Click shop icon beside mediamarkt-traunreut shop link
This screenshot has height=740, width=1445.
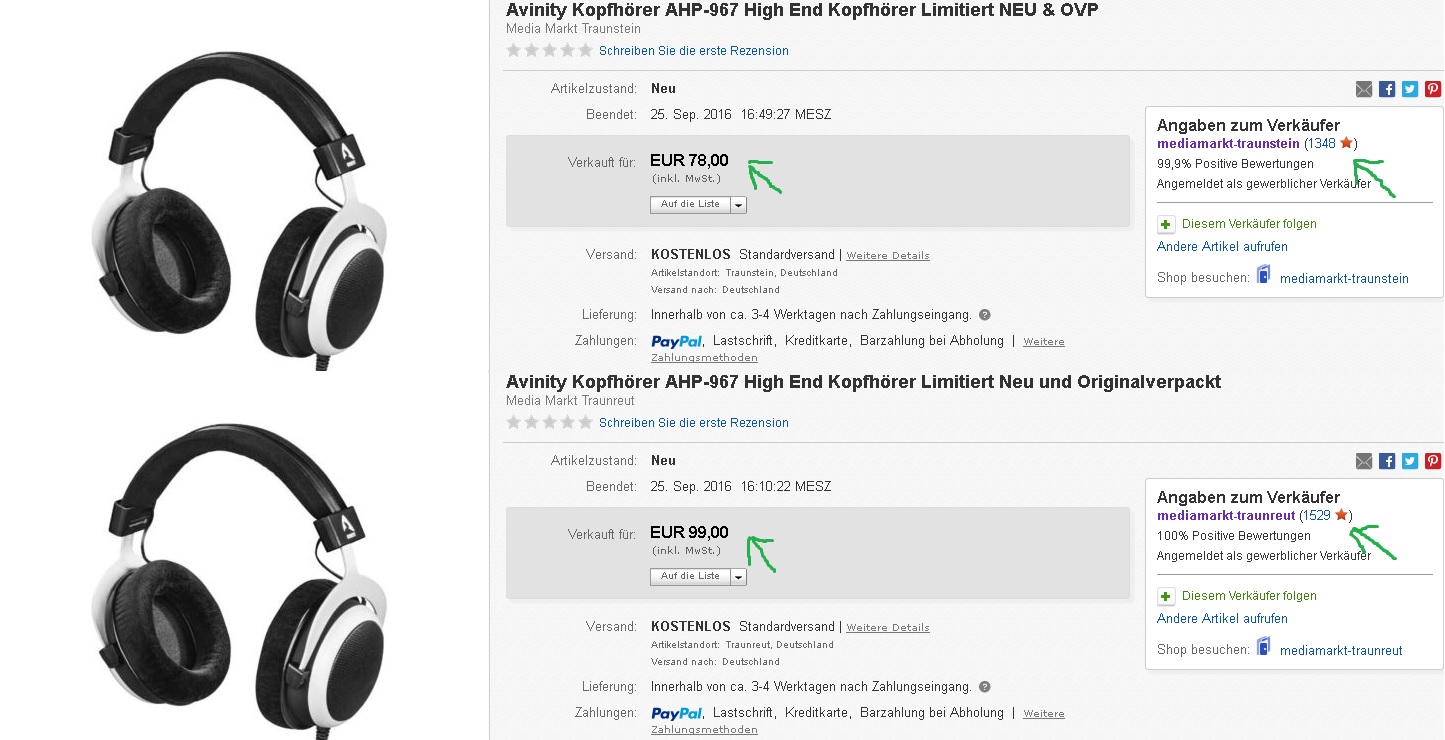(x=1264, y=649)
